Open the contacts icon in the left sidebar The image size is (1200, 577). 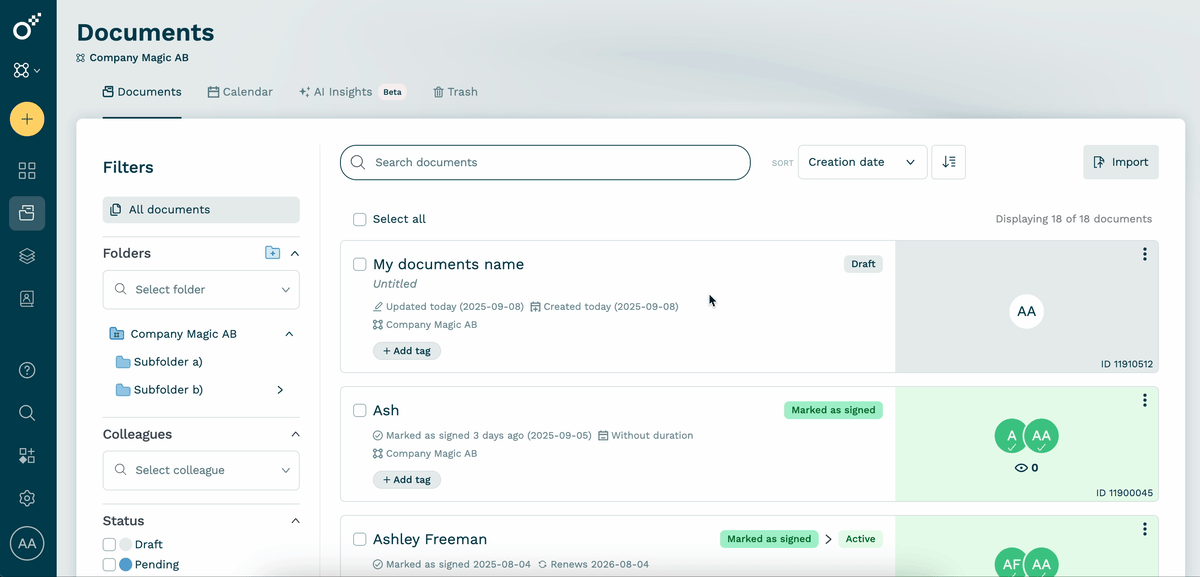26,297
